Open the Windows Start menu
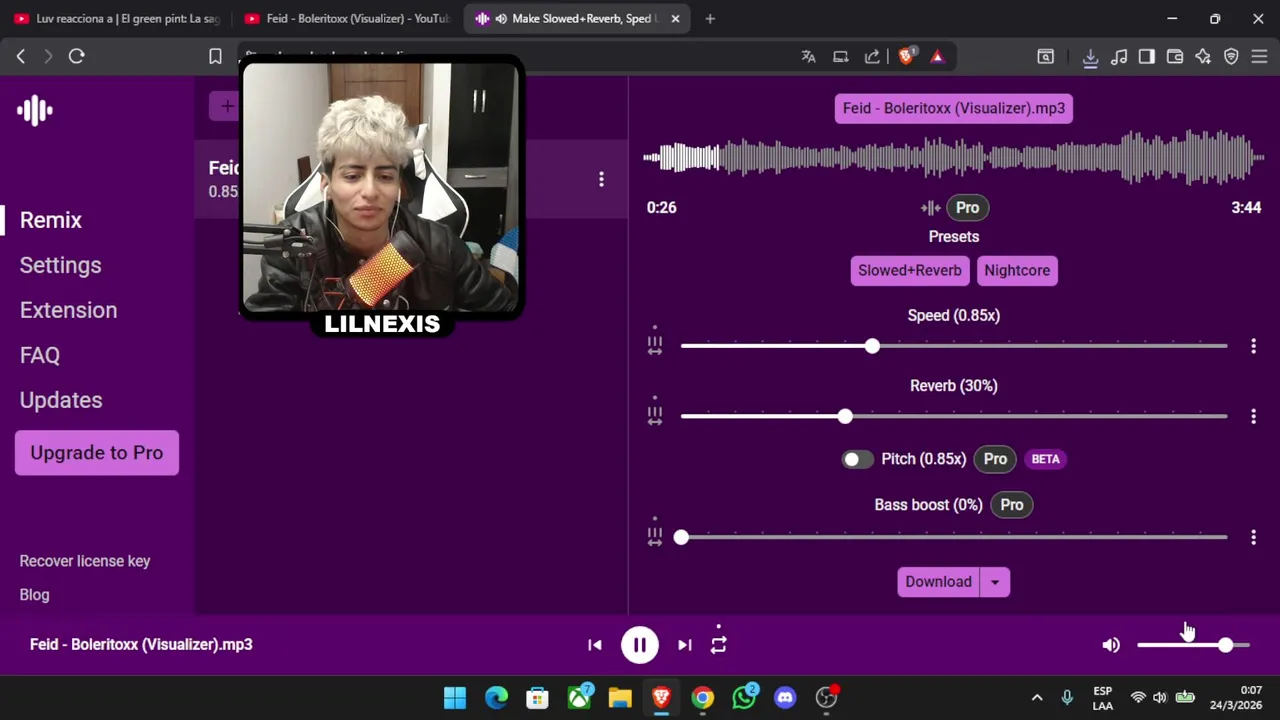The image size is (1280, 720). point(455,697)
